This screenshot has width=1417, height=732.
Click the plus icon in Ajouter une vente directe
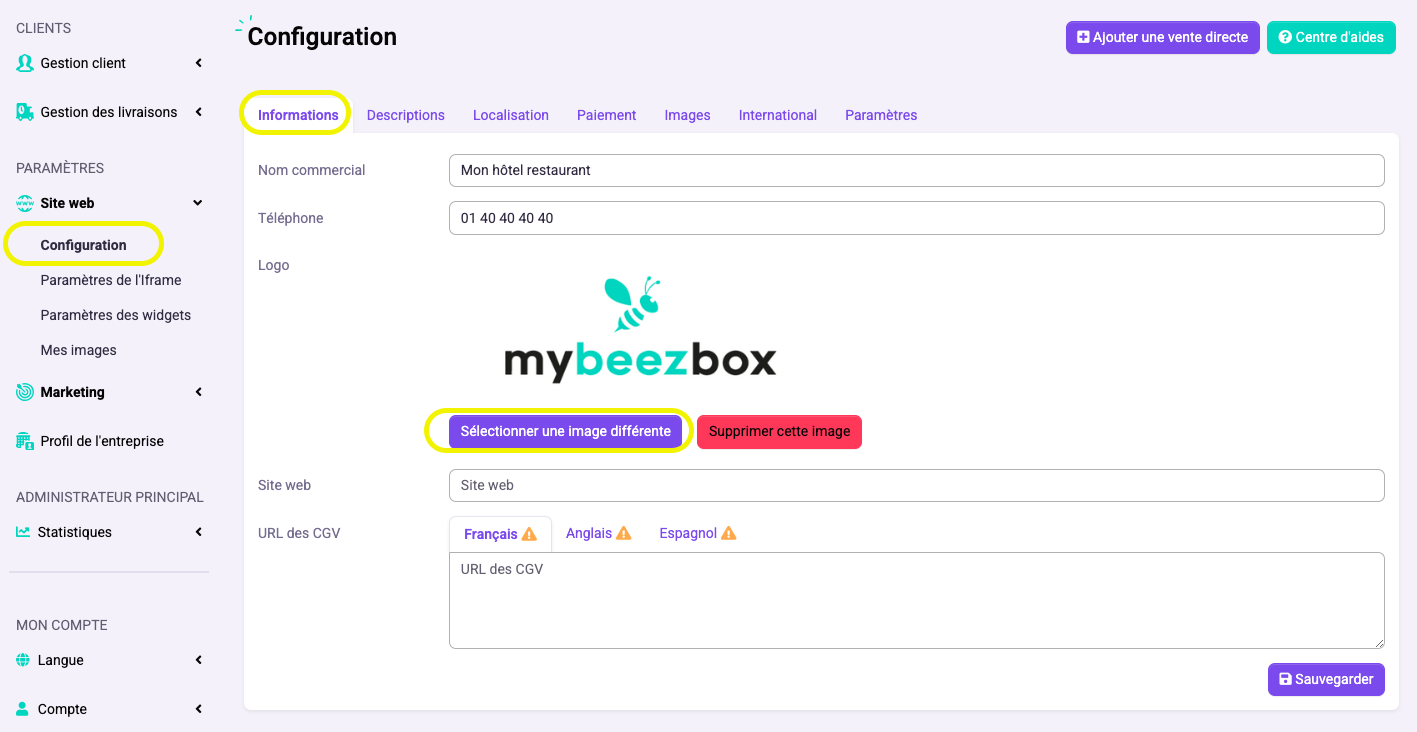(1083, 37)
